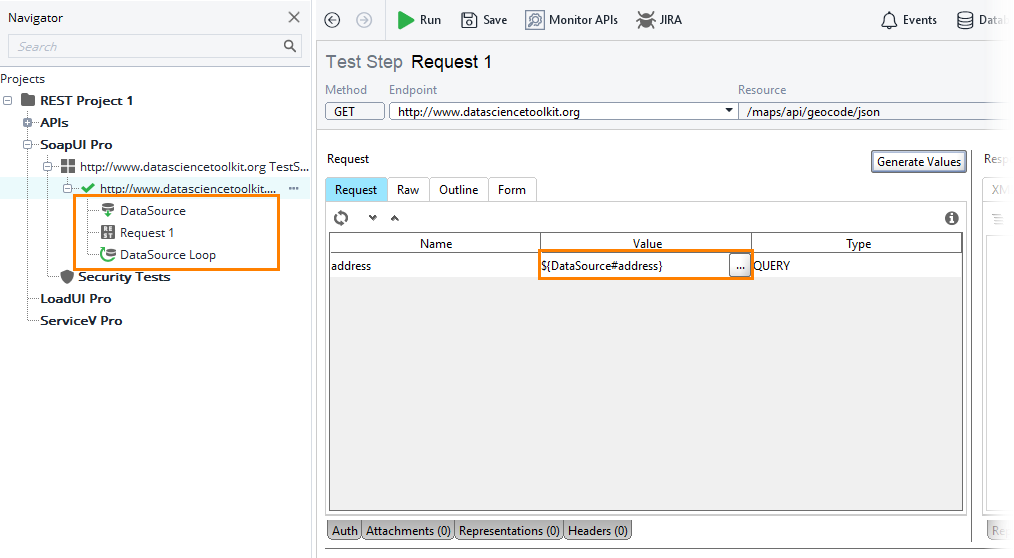Collapse the REST Project 1 node
The image size is (1014, 558).
tap(8, 100)
